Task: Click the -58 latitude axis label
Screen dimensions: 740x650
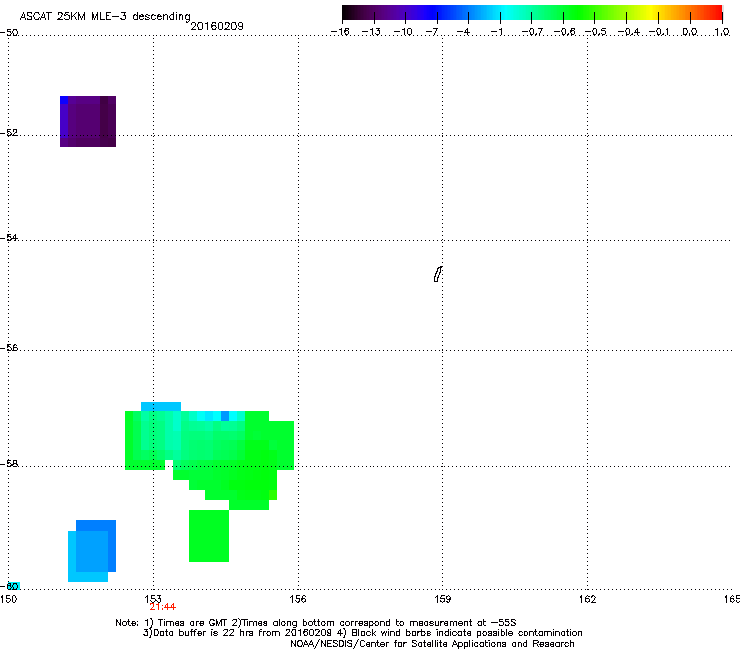Action: tap(9, 464)
